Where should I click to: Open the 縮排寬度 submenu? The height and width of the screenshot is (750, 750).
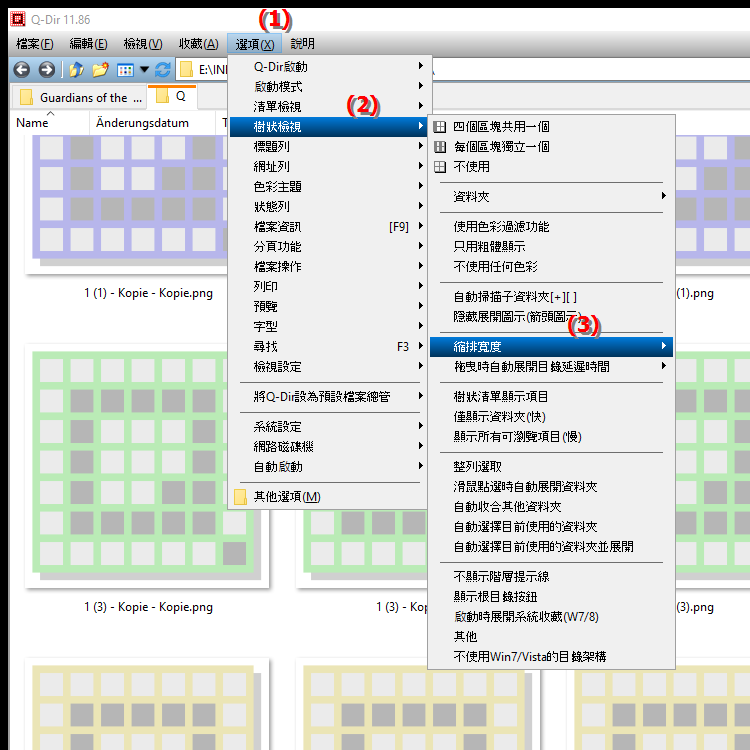point(551,347)
